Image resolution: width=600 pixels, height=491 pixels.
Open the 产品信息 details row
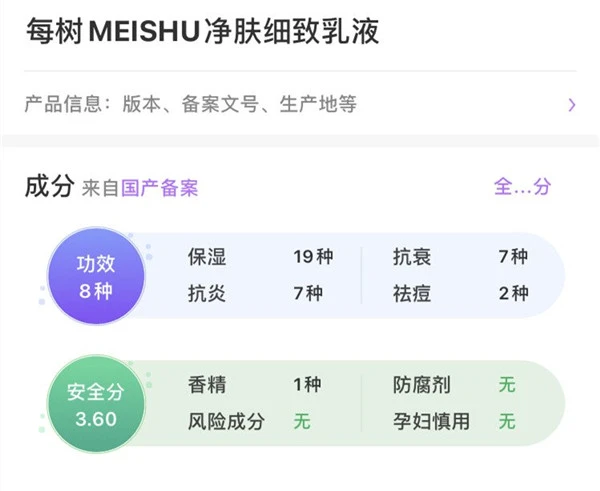pyautogui.click(x=190, y=104)
